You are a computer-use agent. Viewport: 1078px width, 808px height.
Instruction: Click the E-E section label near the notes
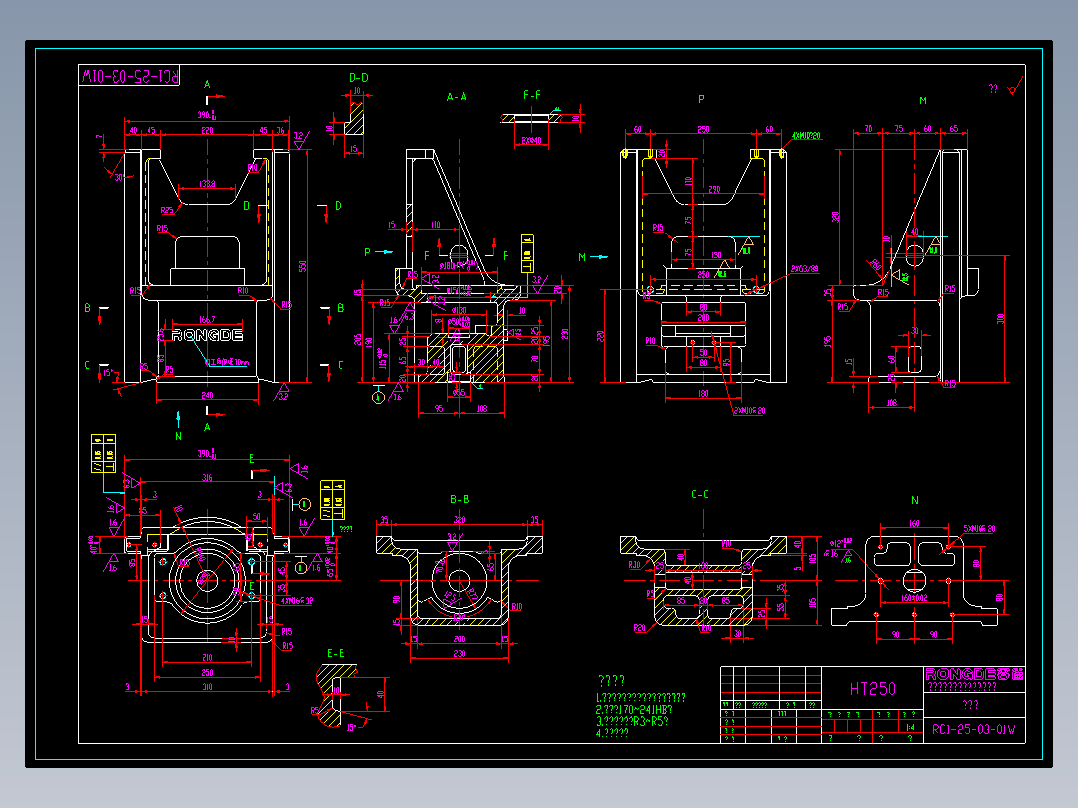(x=338, y=656)
